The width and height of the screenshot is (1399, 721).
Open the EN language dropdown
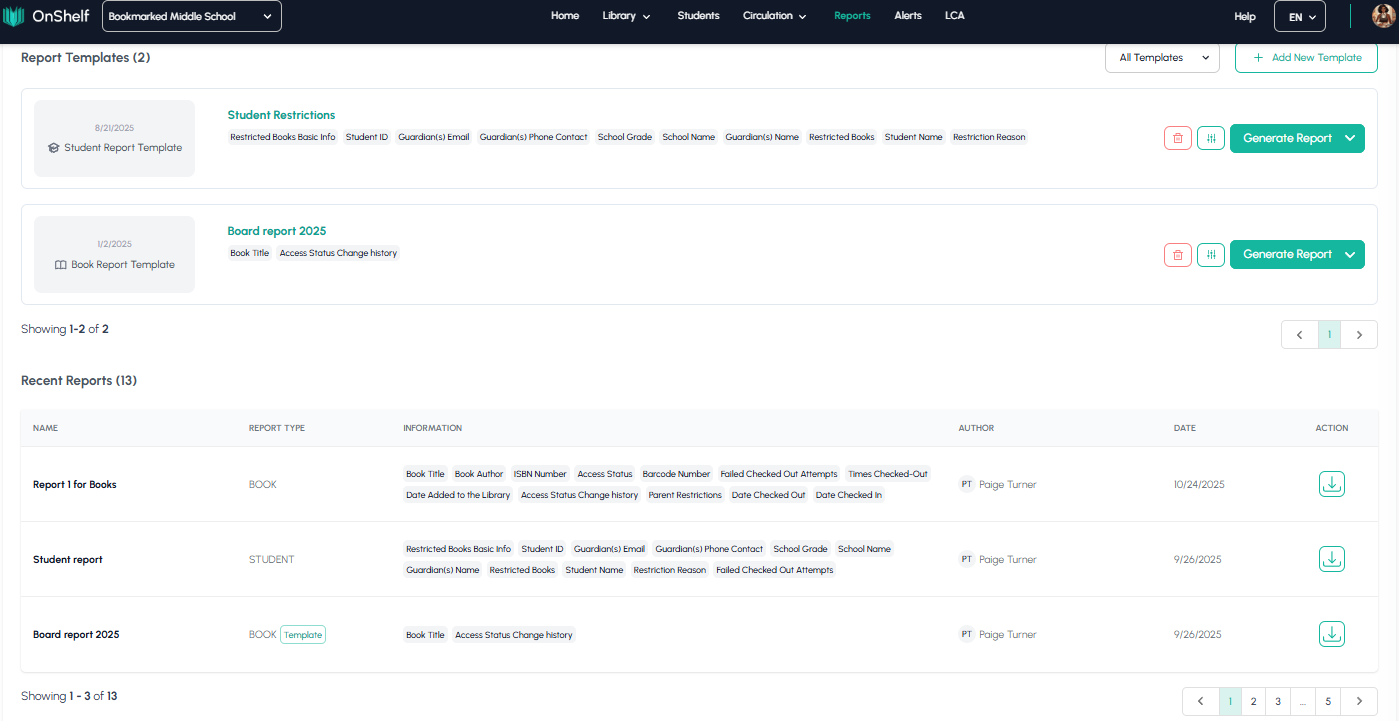(1299, 17)
